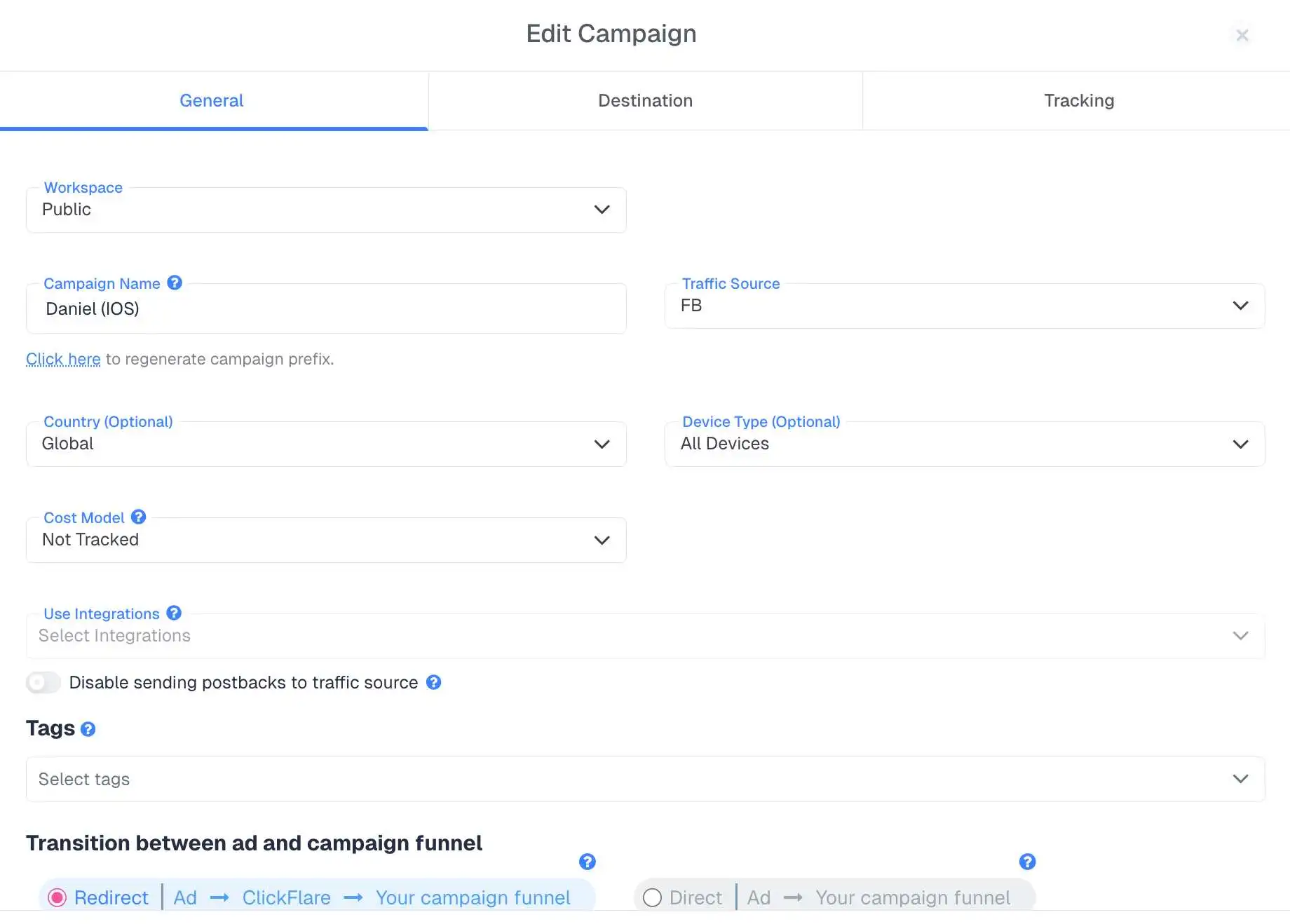
Task: Click help icon above Redirect option
Action: coord(588,862)
